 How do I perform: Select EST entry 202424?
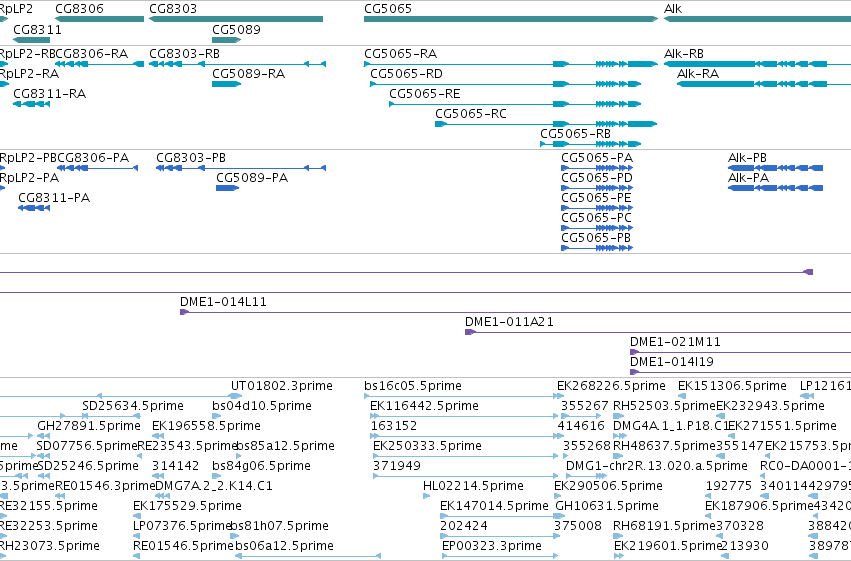[x=464, y=526]
